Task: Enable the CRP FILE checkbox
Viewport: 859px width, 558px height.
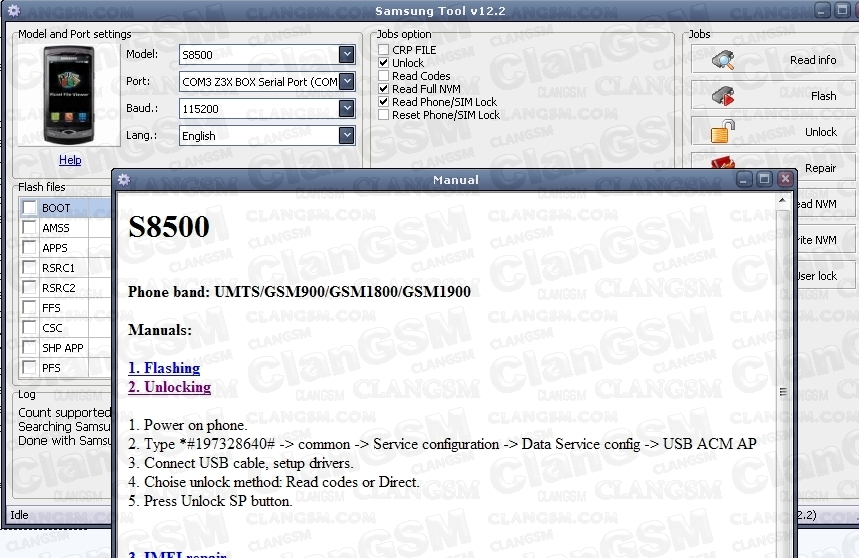Action: pos(383,50)
